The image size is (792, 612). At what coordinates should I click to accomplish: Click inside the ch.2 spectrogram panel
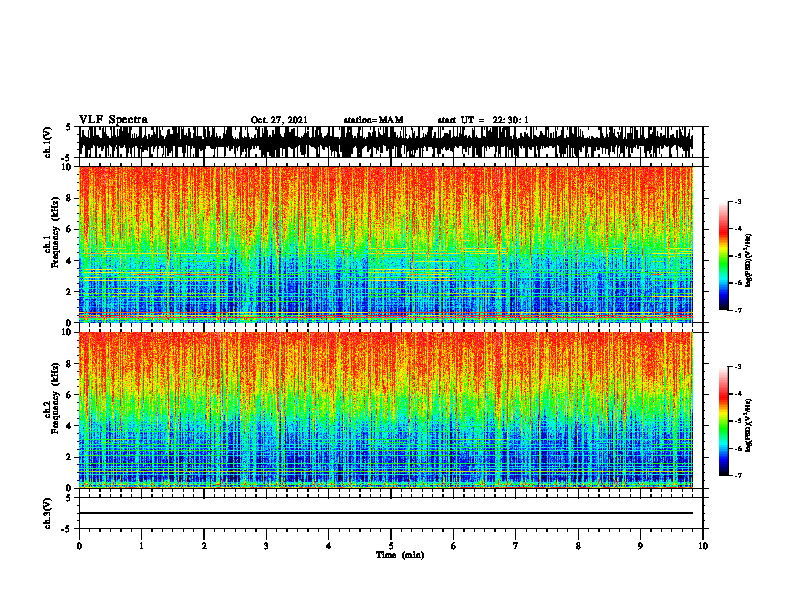point(390,410)
